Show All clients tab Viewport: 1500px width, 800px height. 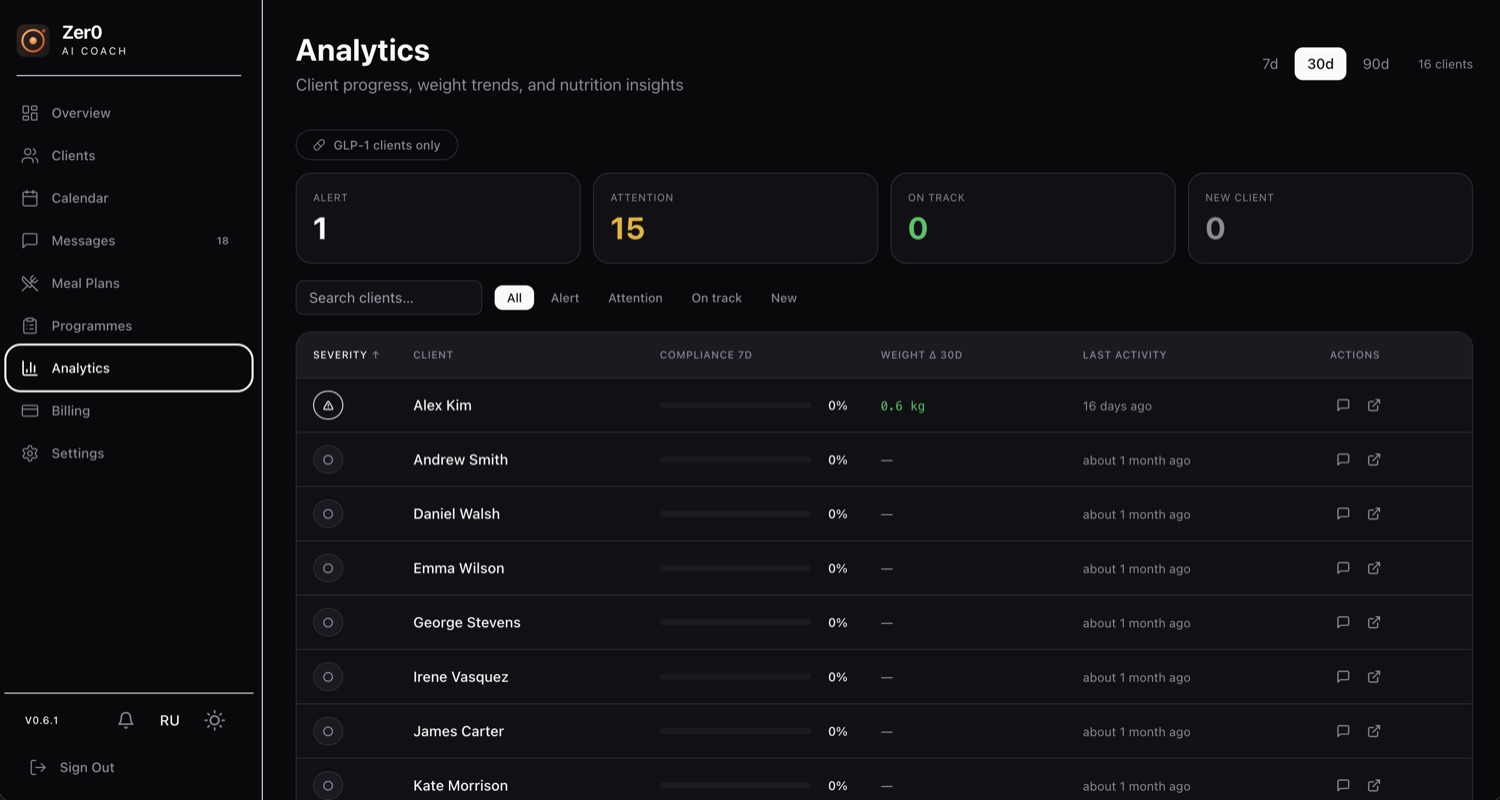coord(514,298)
